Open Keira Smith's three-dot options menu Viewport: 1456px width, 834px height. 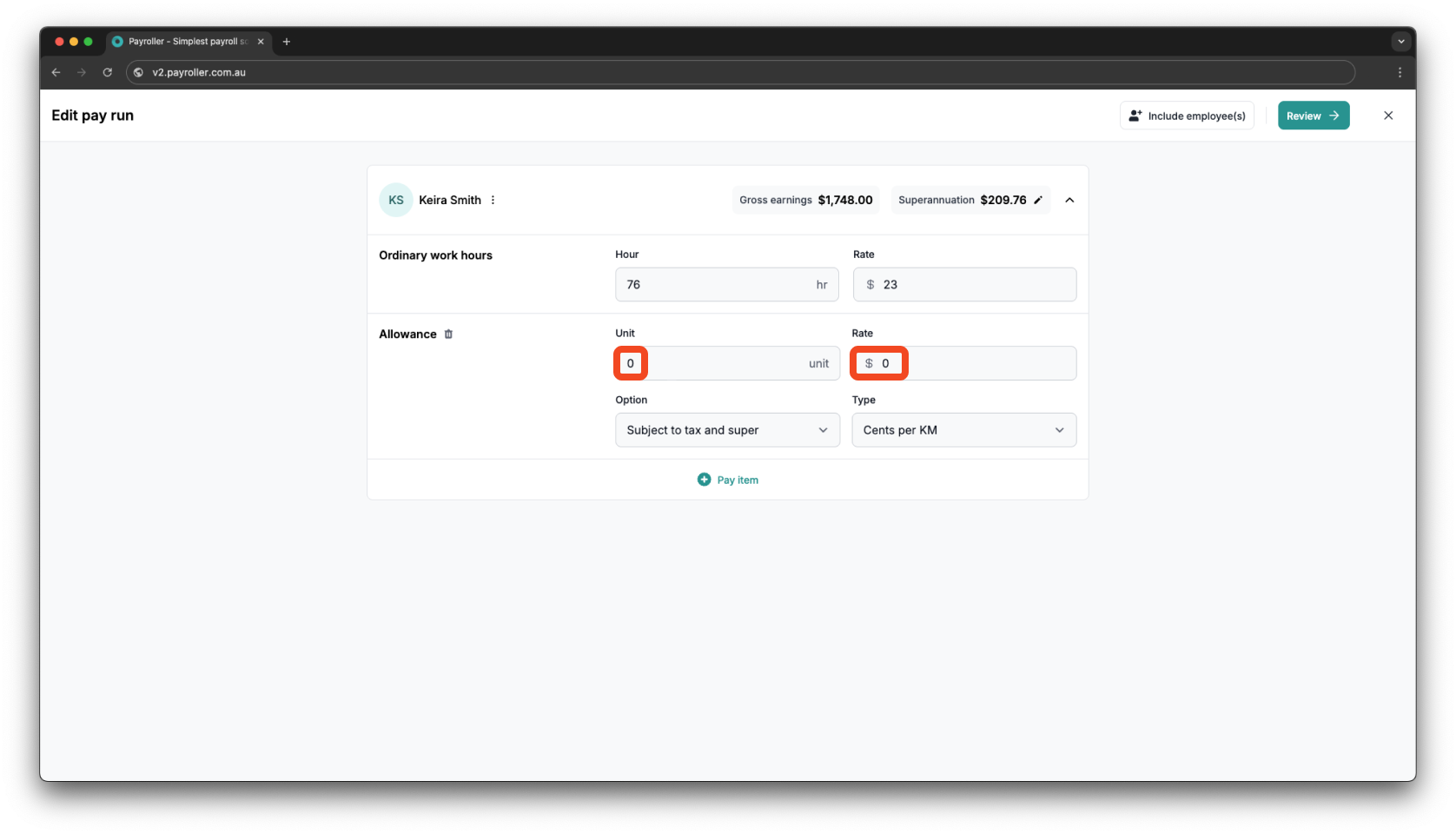pyautogui.click(x=493, y=200)
